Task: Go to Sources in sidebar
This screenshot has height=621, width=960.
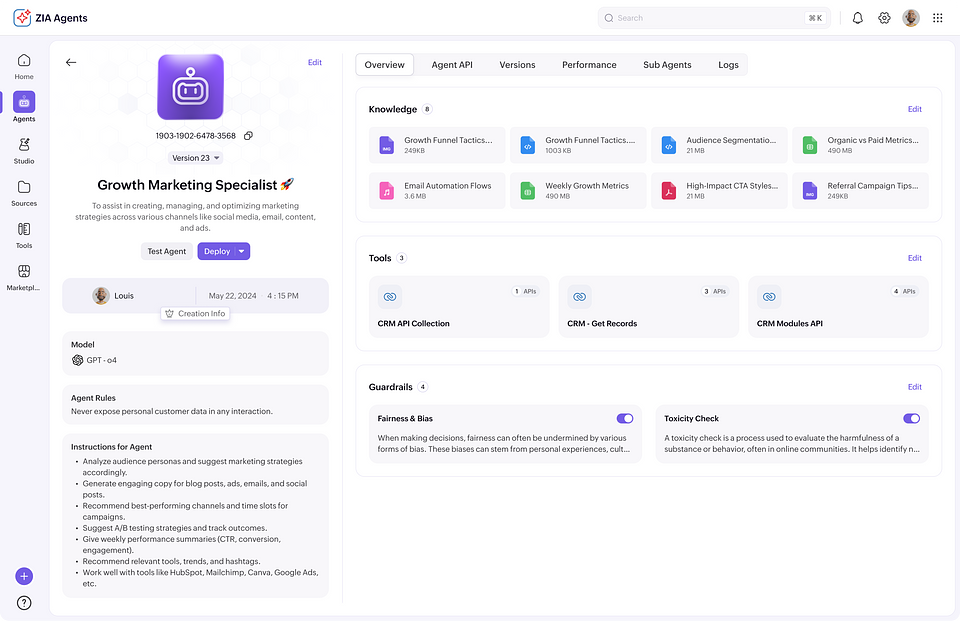Action: pos(24,193)
